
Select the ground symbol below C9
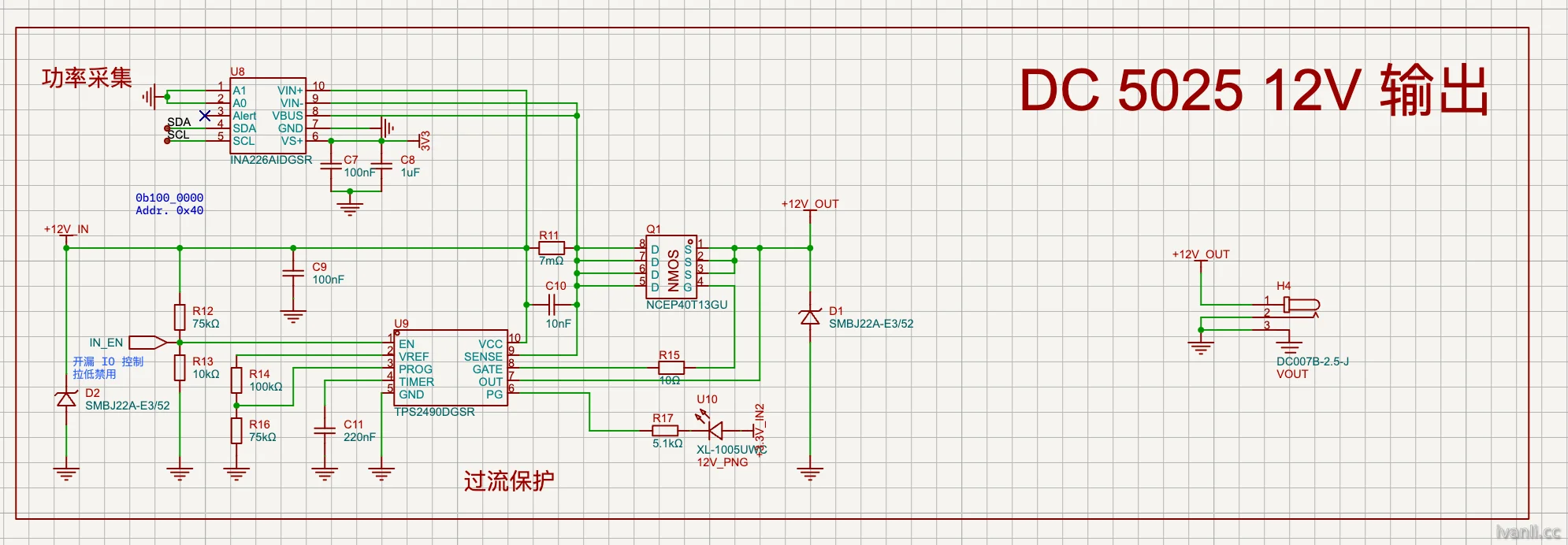tap(293, 317)
